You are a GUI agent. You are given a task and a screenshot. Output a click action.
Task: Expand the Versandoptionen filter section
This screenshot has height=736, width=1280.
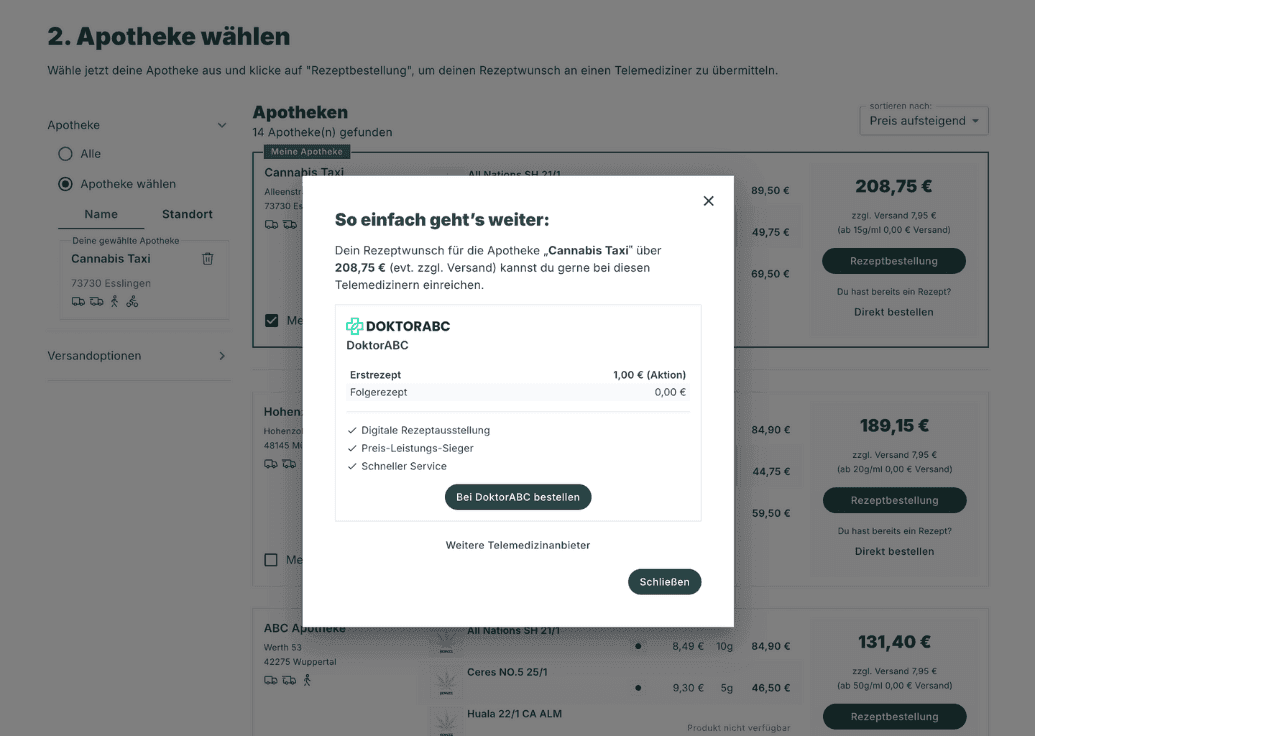(222, 356)
